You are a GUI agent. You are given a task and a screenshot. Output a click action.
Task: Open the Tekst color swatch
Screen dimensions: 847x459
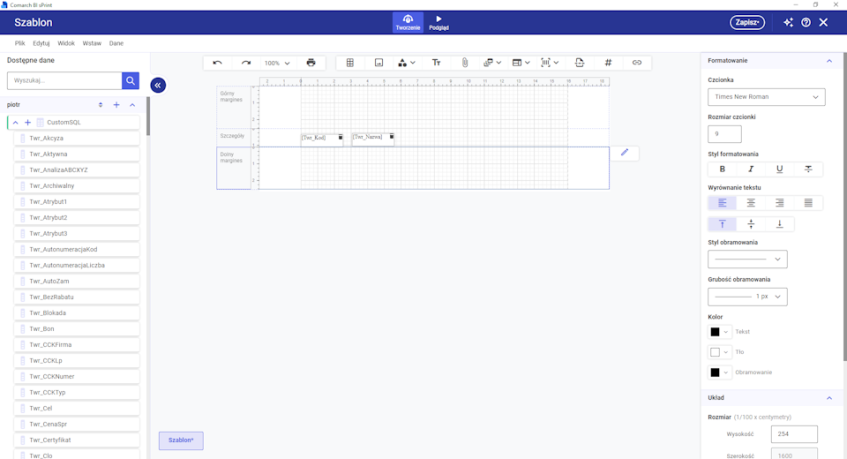pos(719,332)
